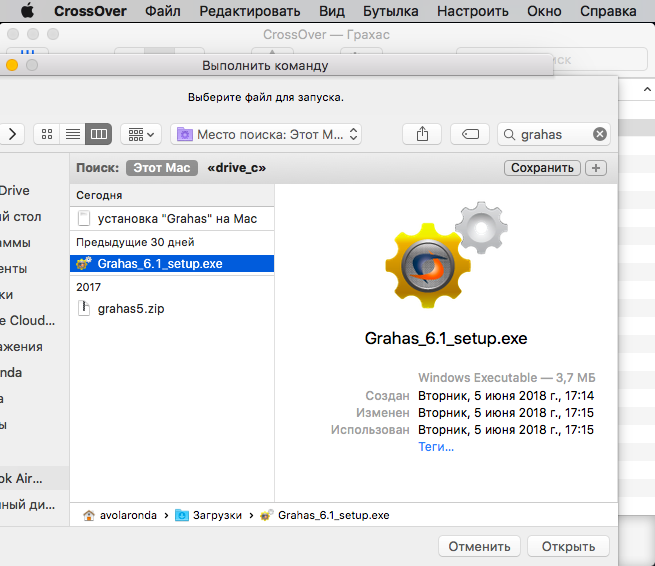Viewport: 655px width, 566px height.
Task: Open the Редактировать menu
Action: [x=250, y=11]
